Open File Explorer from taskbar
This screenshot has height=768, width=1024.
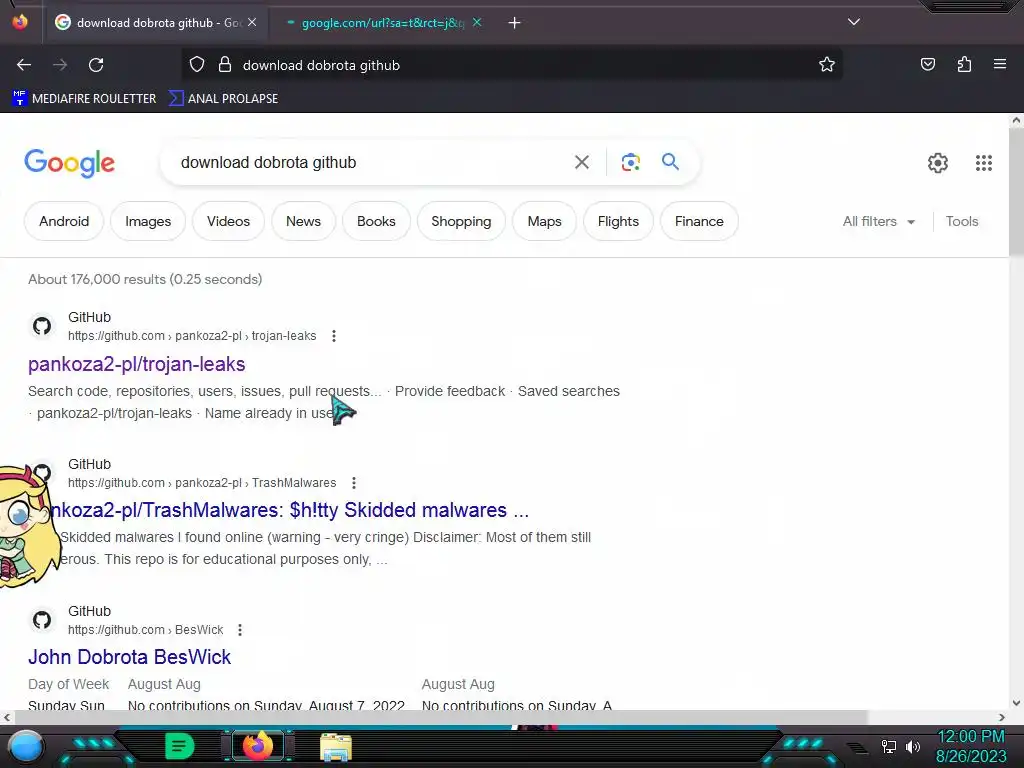pyautogui.click(x=336, y=746)
